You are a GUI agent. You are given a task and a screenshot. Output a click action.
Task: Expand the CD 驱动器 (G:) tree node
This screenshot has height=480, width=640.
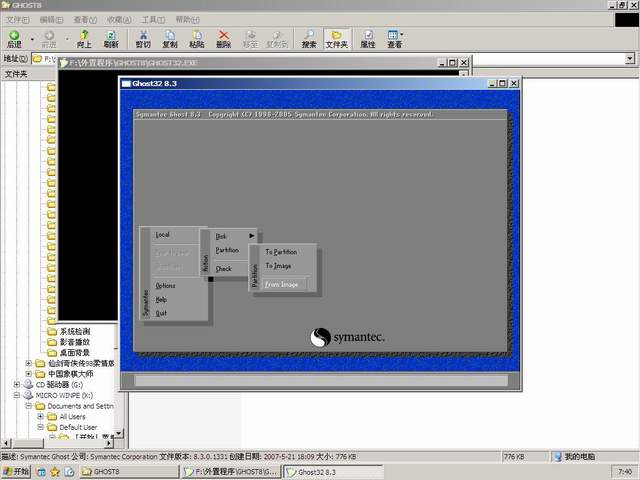(x=17, y=384)
